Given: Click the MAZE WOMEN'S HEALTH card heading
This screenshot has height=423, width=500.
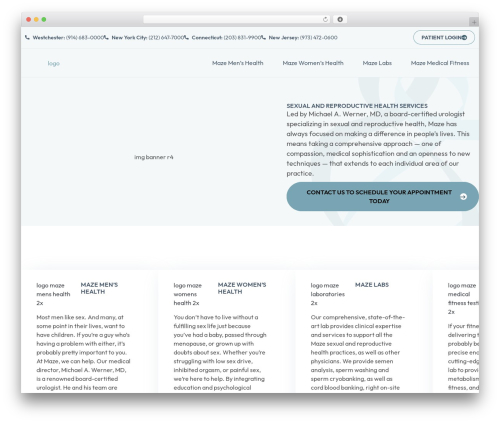Looking at the screenshot, I should (x=242, y=288).
